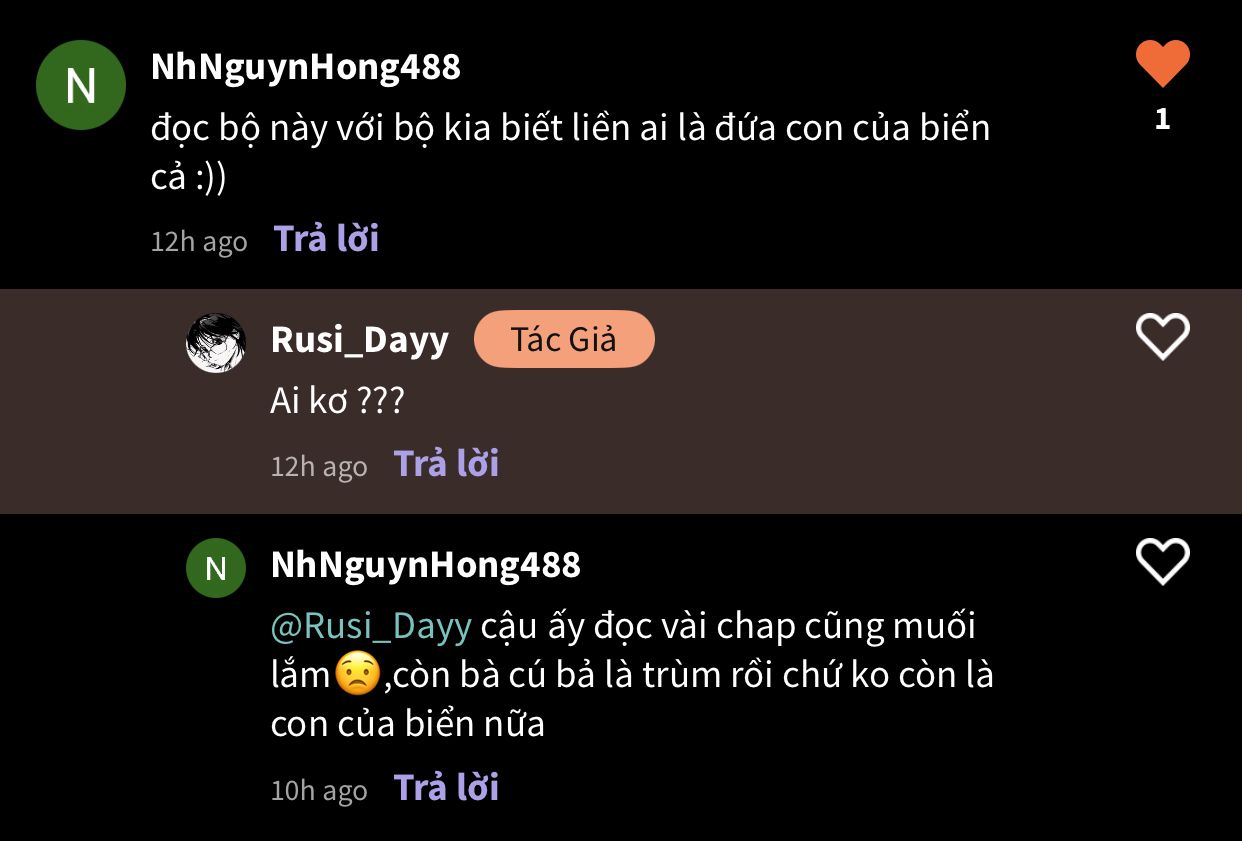Tap the Tác Giả author badge
This screenshot has height=841, width=1242.
(x=564, y=339)
